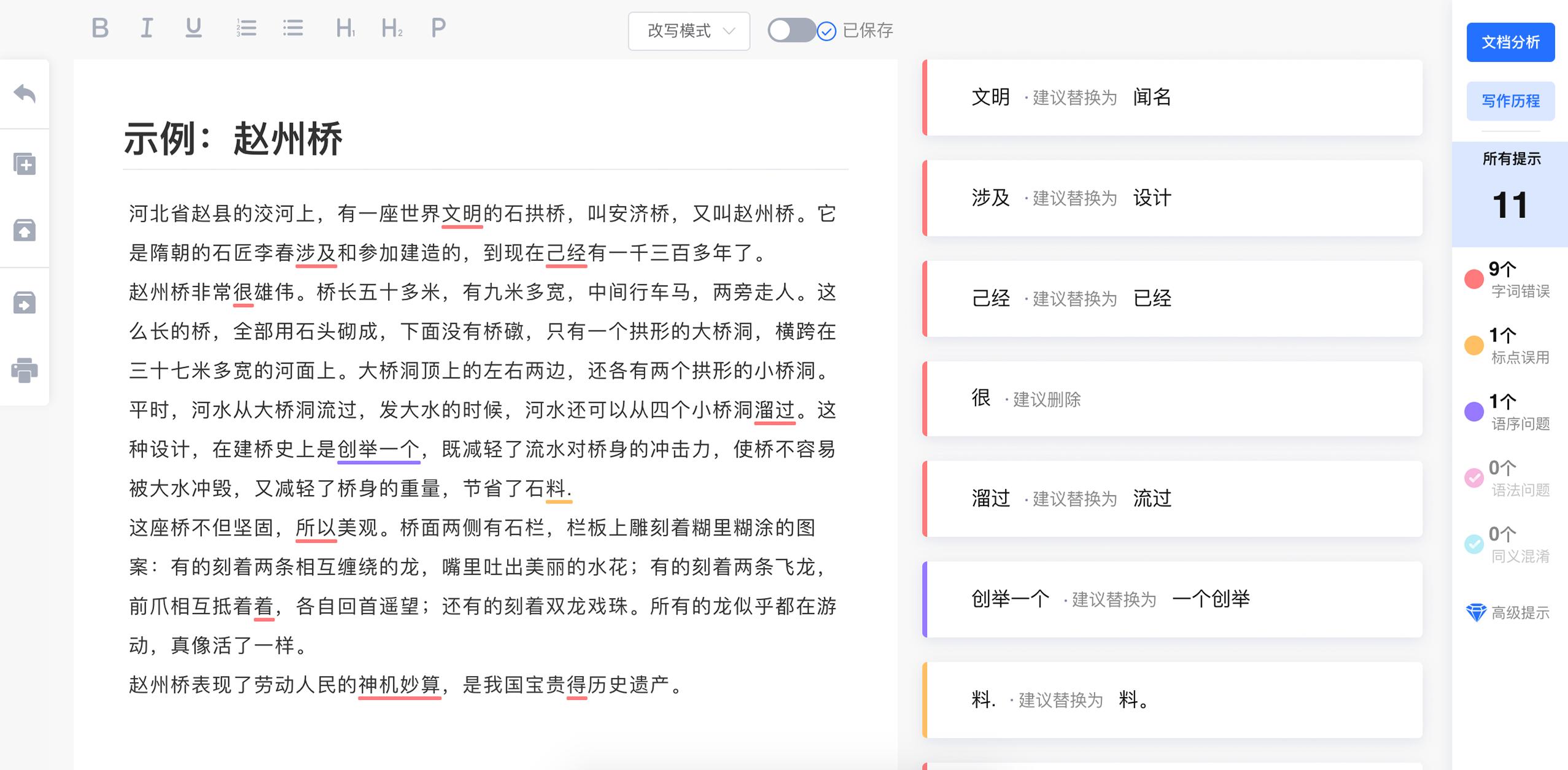Open the 改写模式 dropdown
Viewport: 1568px width, 770px height.
[x=689, y=31]
